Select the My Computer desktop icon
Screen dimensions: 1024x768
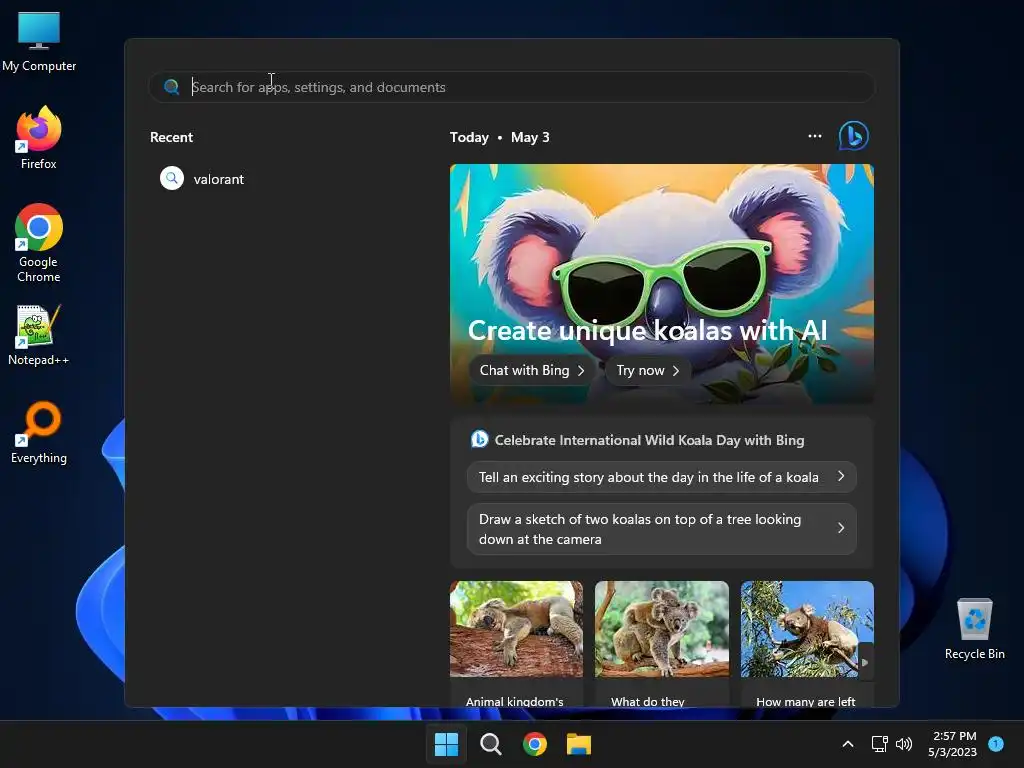tap(39, 42)
